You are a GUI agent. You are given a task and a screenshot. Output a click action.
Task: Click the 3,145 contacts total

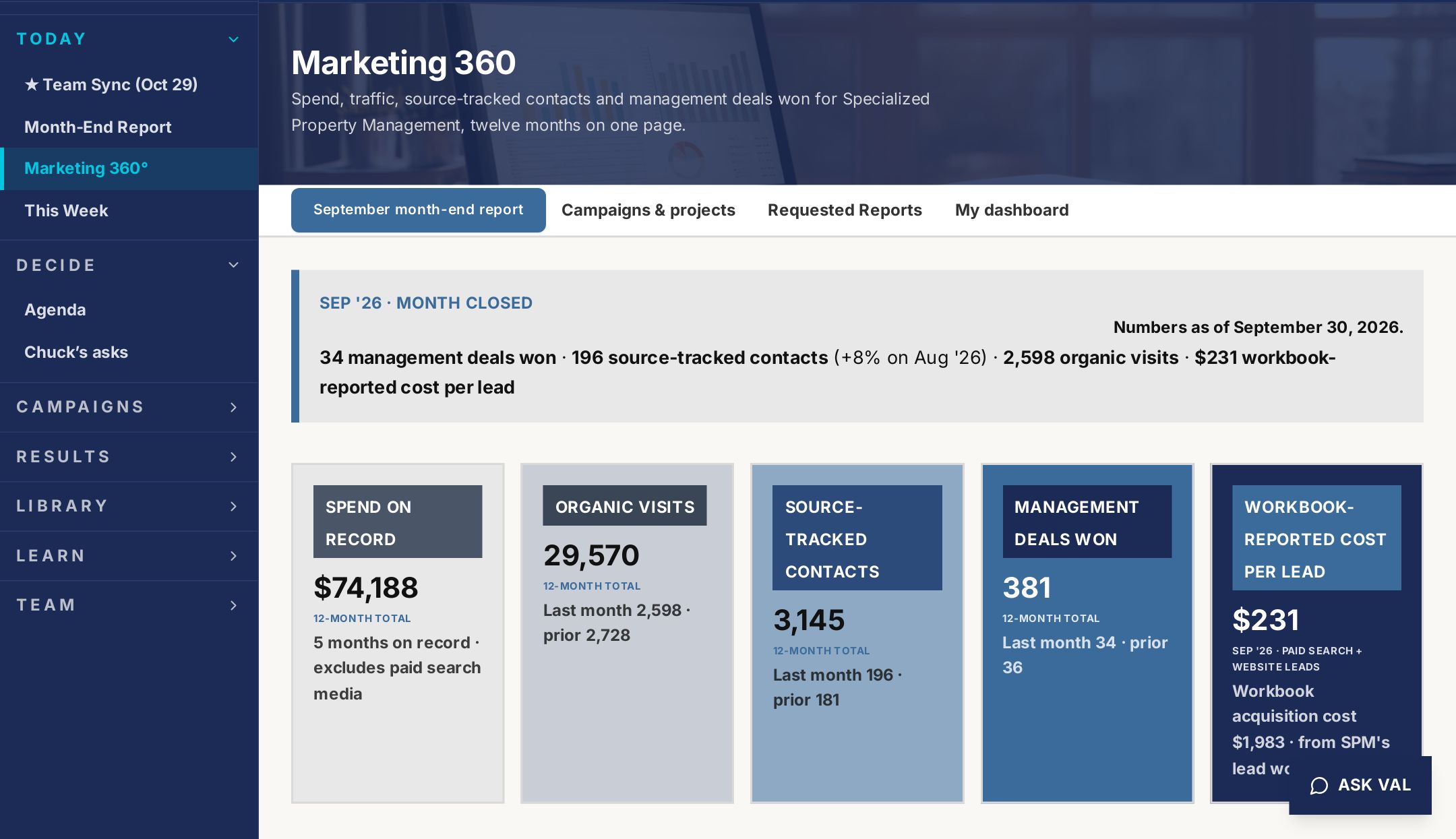(x=809, y=619)
